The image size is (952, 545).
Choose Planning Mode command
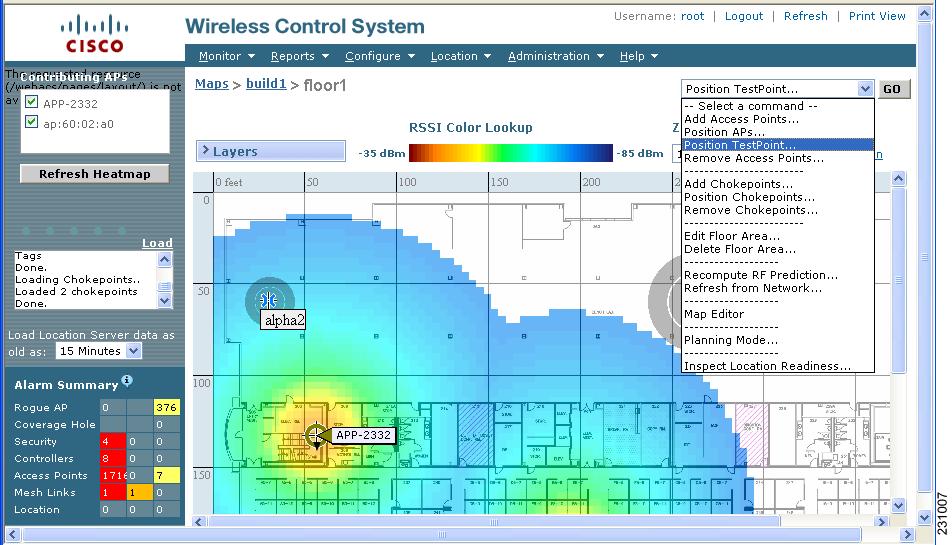777,340
